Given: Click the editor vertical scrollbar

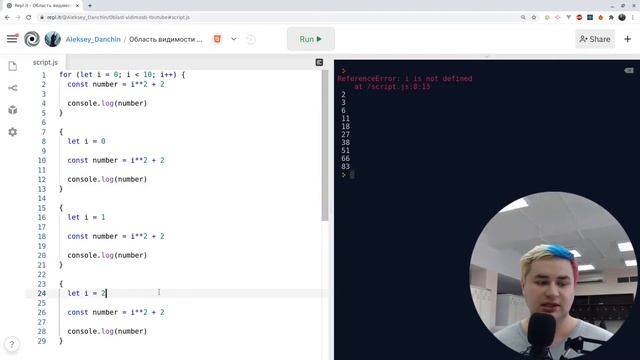Looking at the screenshot, I should pyautogui.click(x=325, y=145).
